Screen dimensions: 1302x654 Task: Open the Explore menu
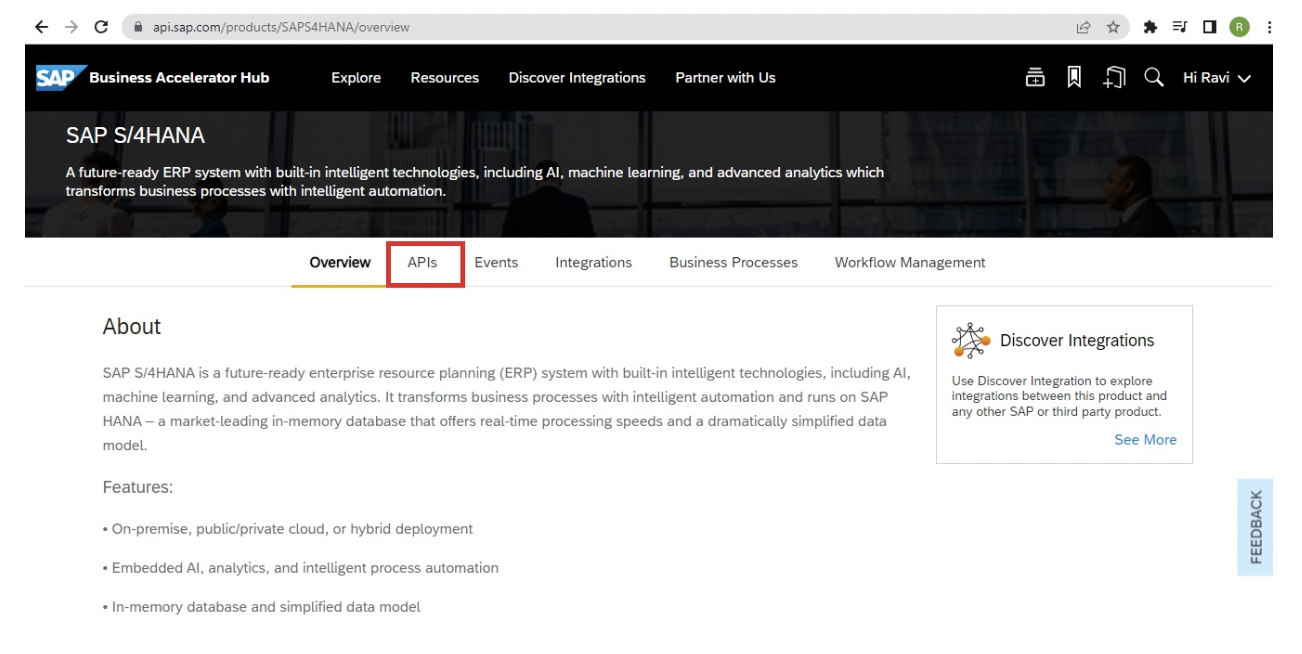(x=356, y=78)
